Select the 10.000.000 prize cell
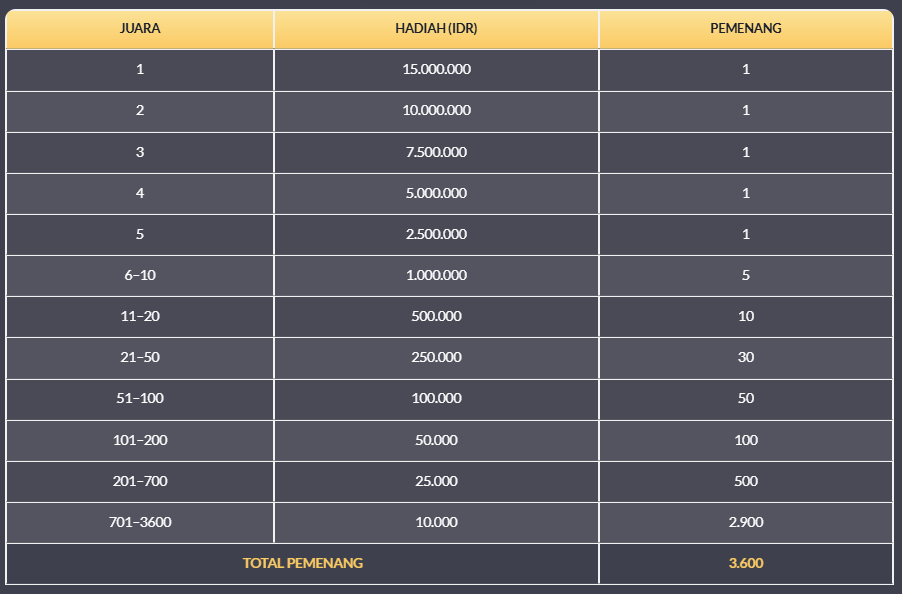This screenshot has height=594, width=902. click(436, 111)
